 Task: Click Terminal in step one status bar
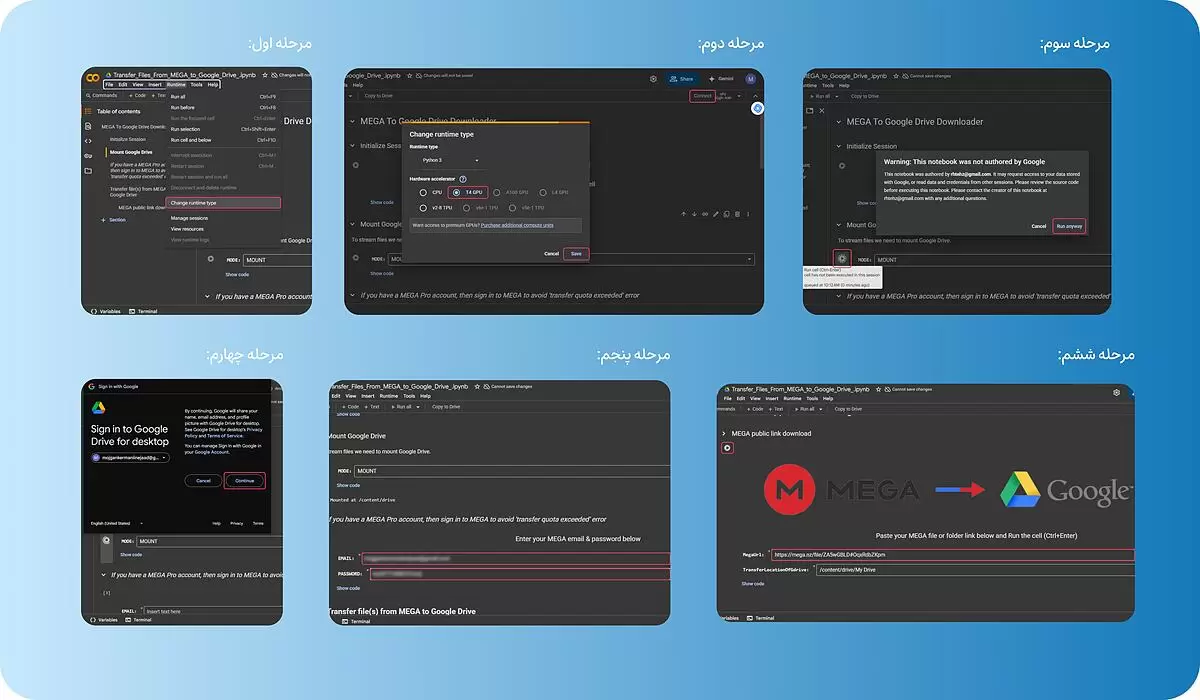coord(143,311)
